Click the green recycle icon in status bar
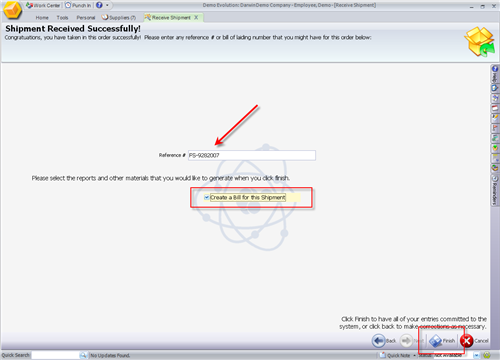 click(487, 355)
